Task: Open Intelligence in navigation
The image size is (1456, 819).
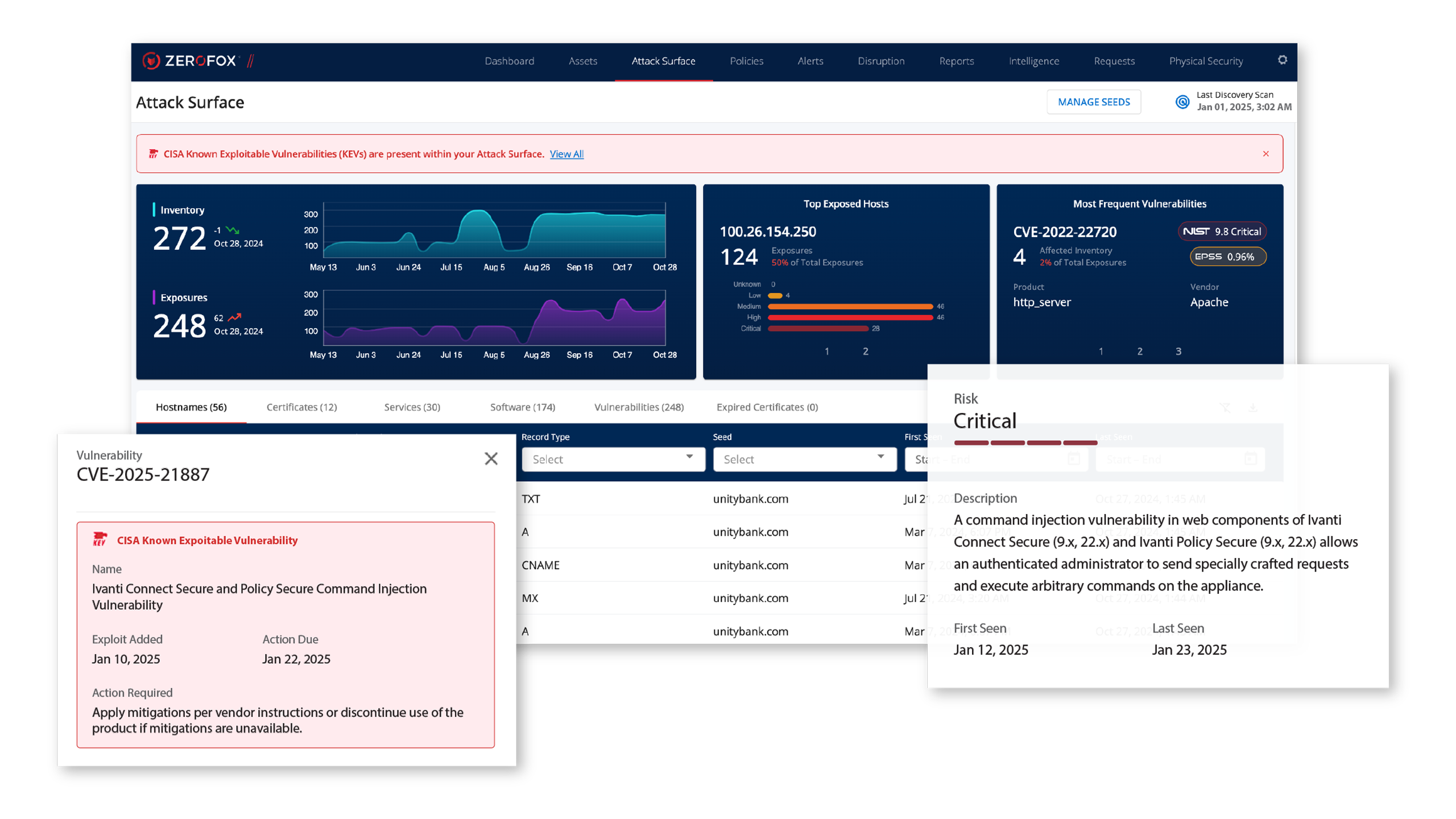Action: 1033,61
